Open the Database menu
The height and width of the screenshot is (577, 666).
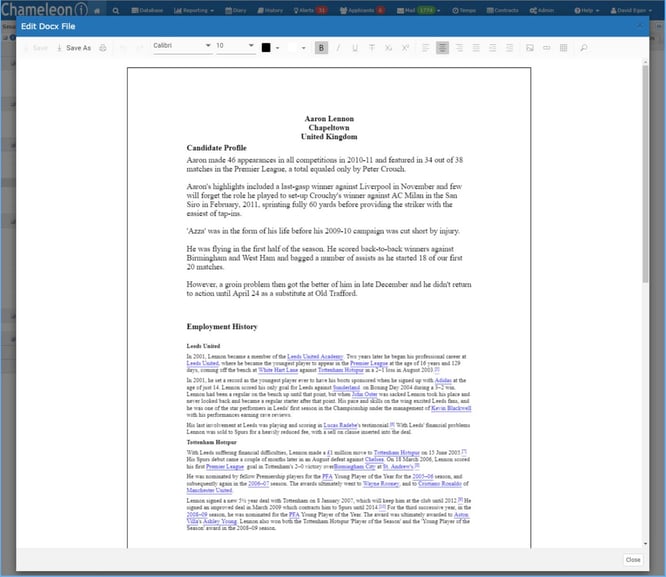(x=147, y=11)
